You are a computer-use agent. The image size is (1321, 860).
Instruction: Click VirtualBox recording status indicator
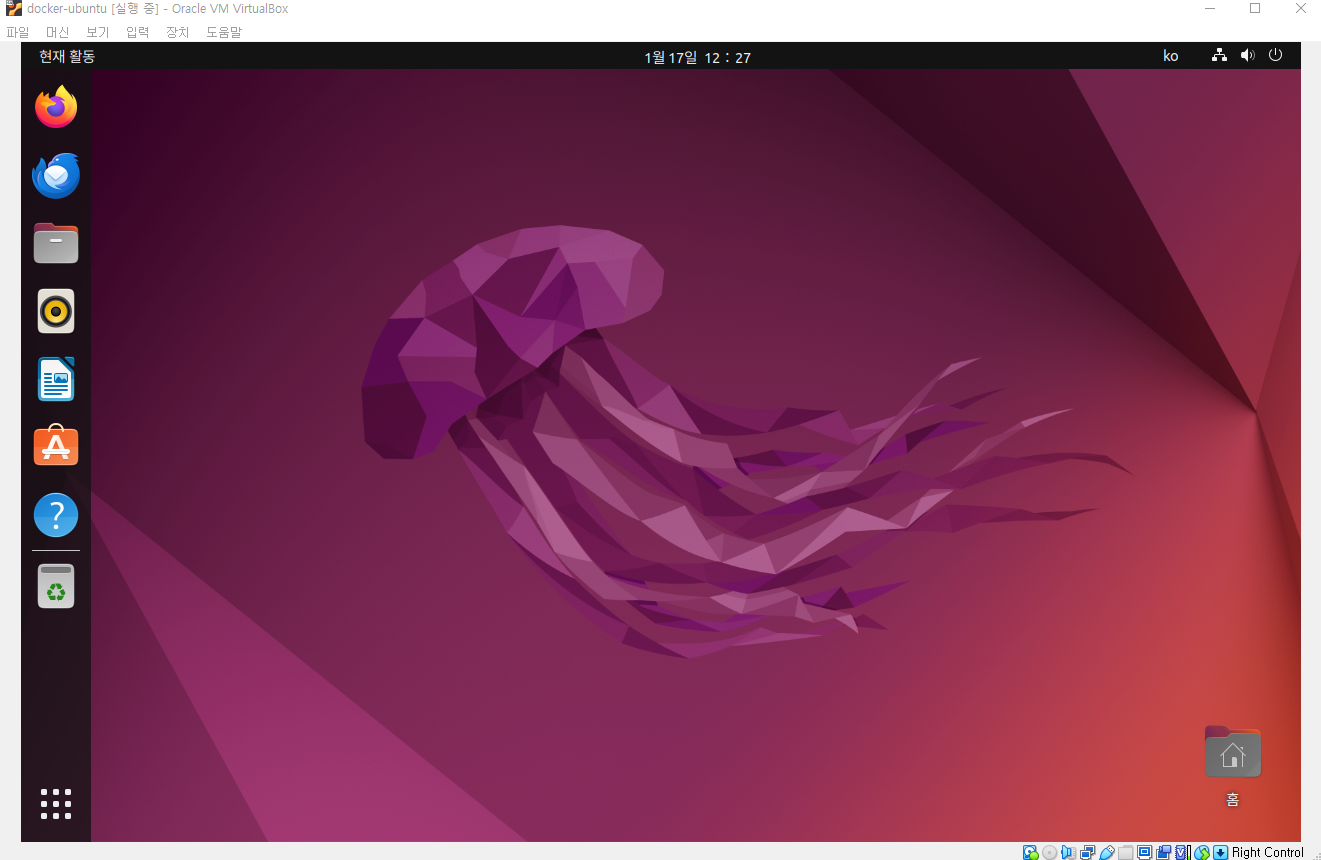tap(1163, 852)
